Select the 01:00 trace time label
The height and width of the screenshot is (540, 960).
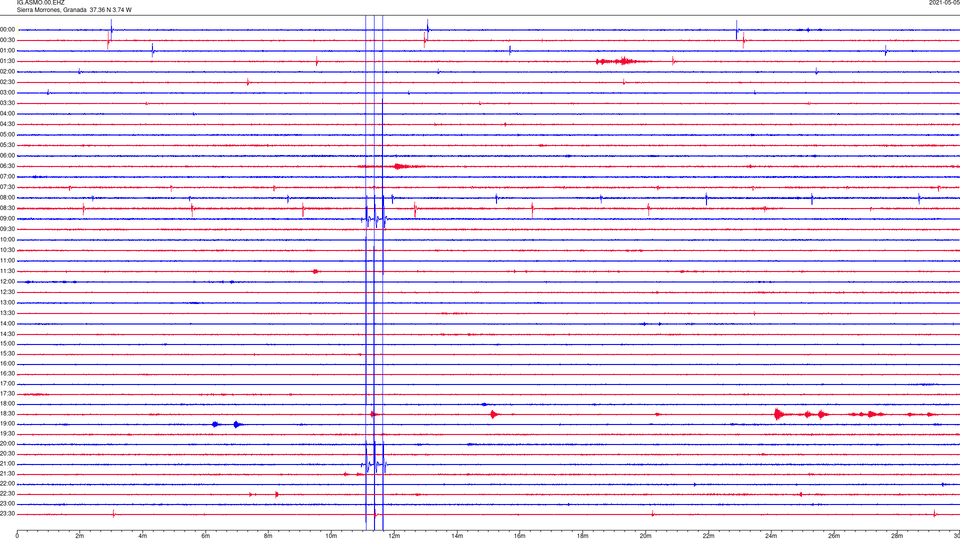[x=8, y=51]
